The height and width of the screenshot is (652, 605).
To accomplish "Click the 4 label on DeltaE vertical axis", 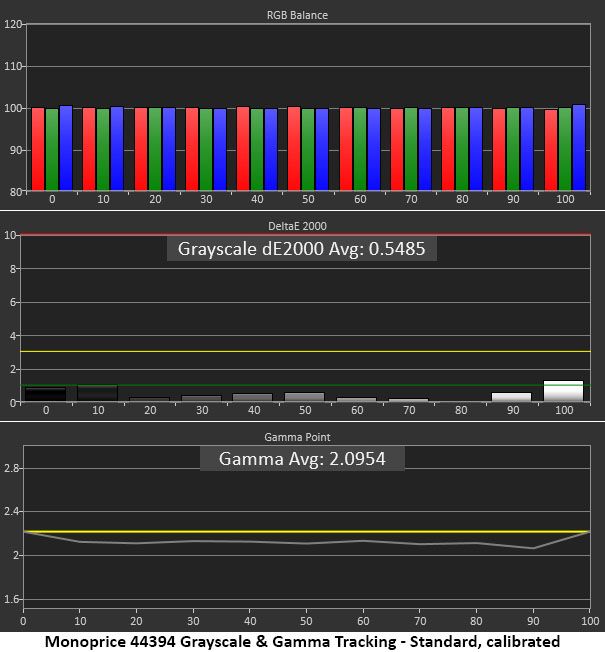I will [13, 336].
